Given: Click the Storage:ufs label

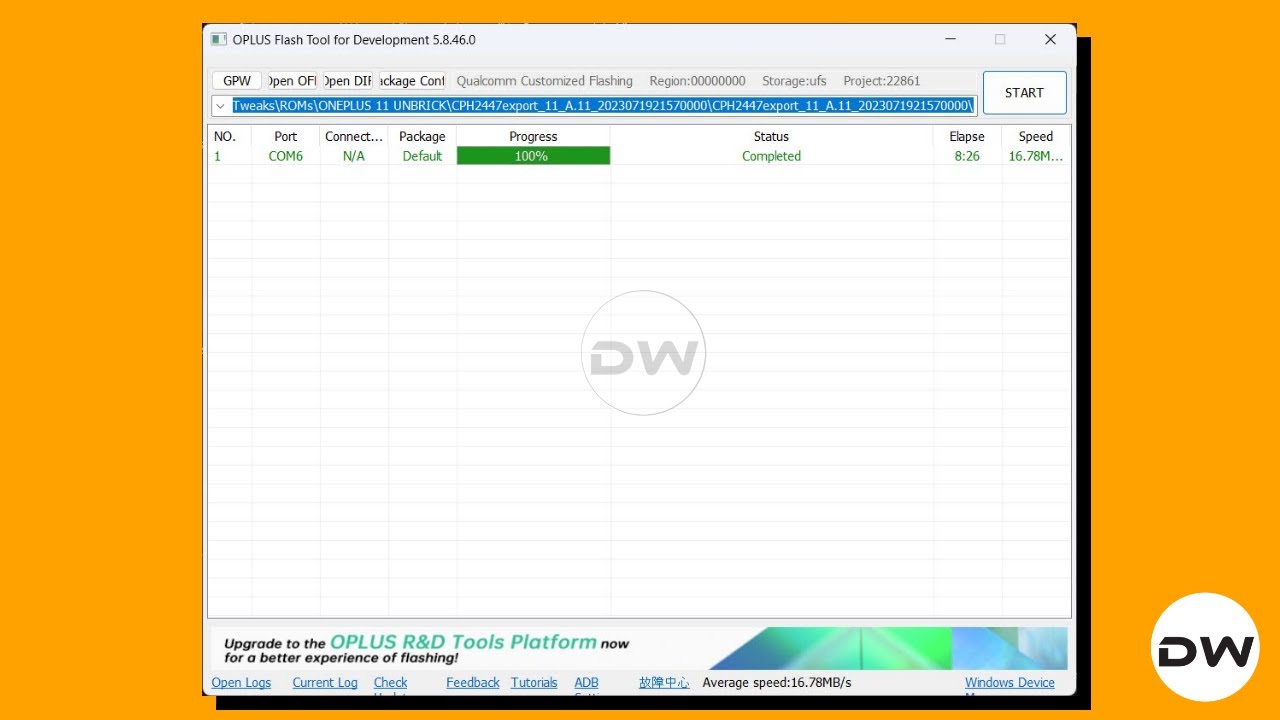Looking at the screenshot, I should (x=794, y=81).
